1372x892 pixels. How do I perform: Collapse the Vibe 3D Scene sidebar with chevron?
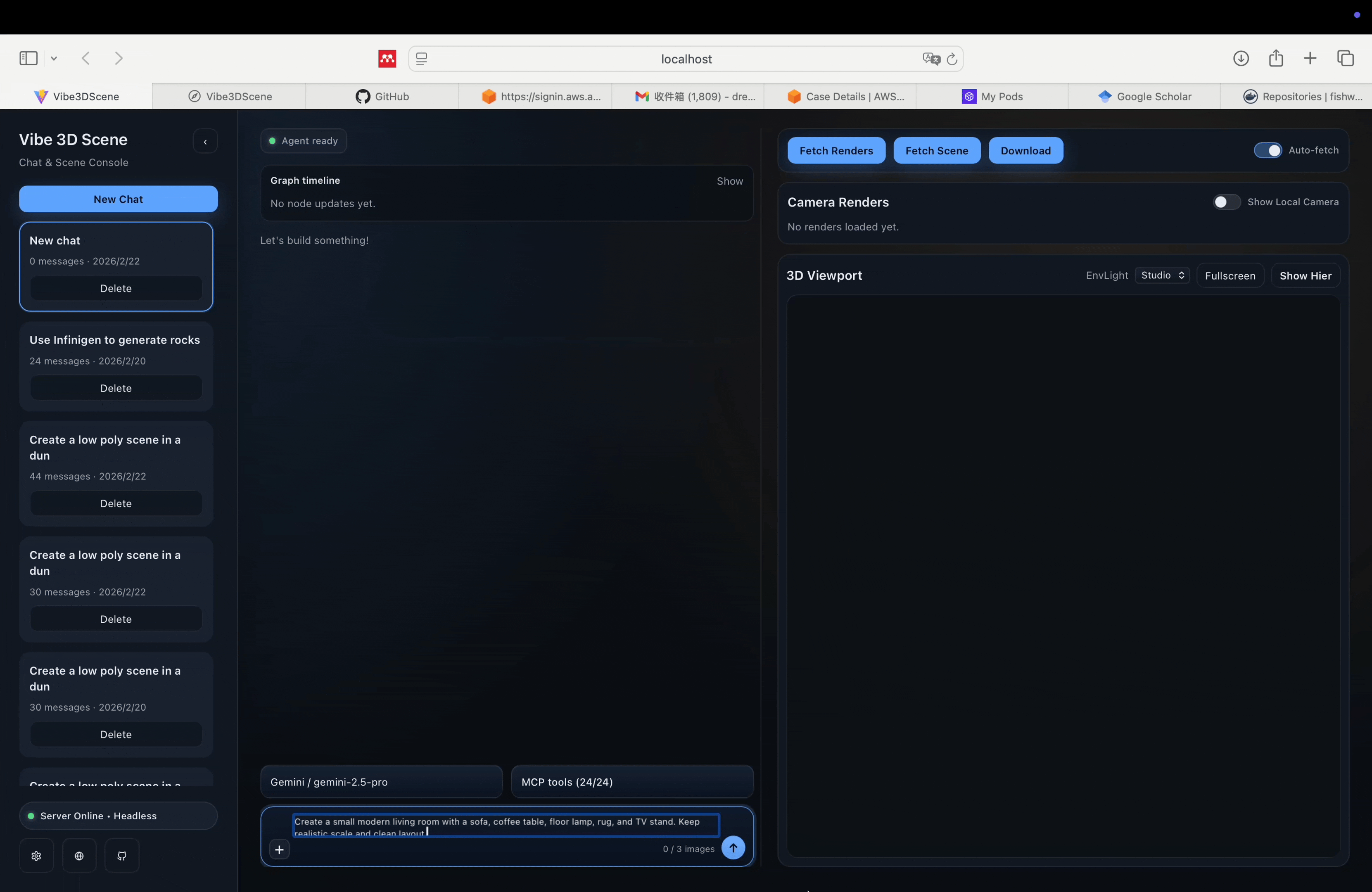click(x=205, y=141)
